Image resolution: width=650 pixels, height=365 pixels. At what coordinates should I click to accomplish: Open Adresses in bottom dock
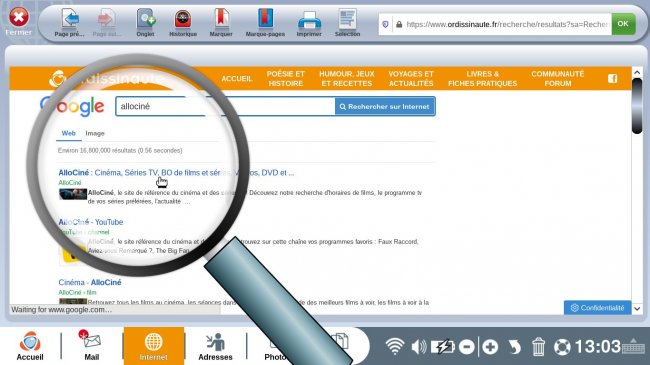pyautogui.click(x=215, y=346)
